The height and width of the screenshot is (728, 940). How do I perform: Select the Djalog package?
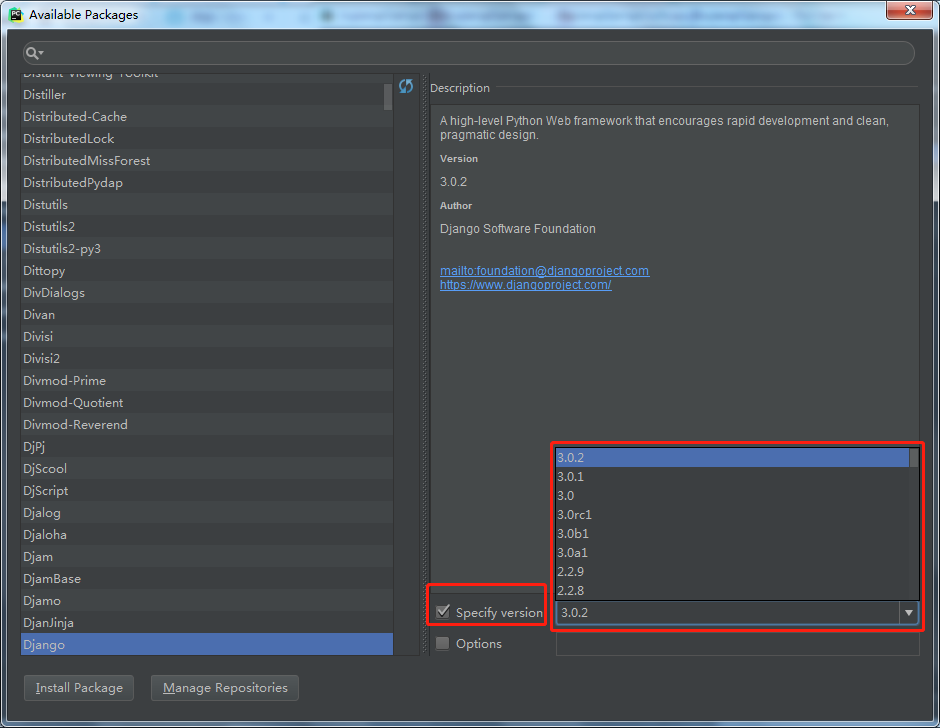tap(207, 512)
